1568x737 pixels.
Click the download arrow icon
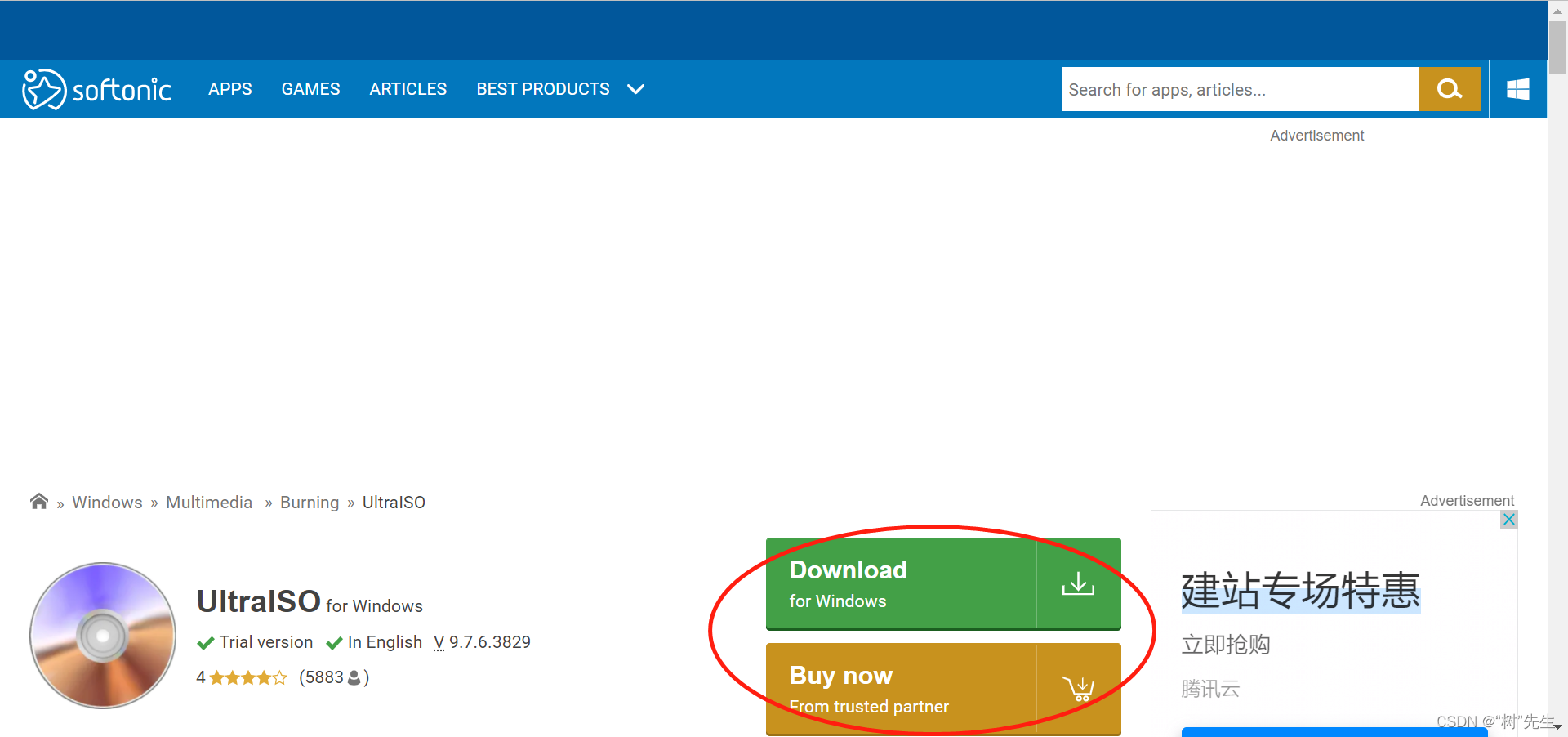coord(1078,583)
